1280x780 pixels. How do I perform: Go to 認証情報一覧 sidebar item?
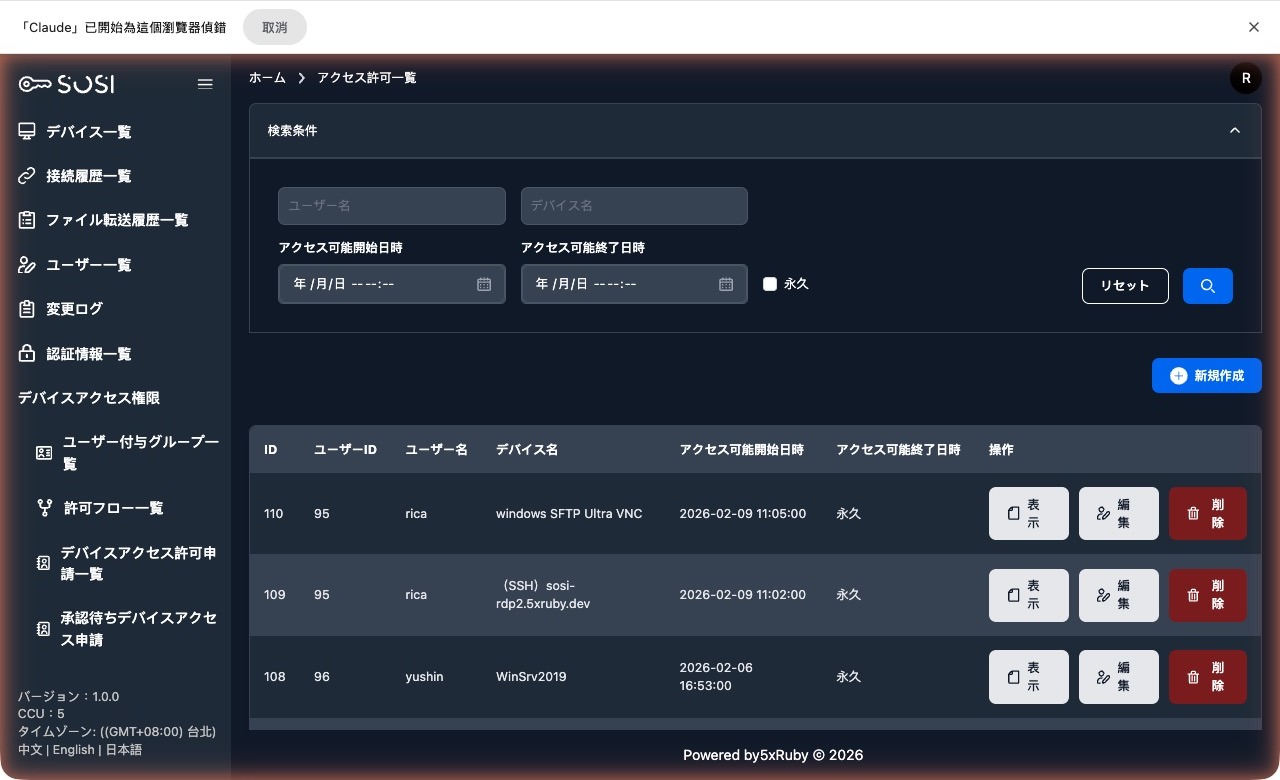pos(88,354)
